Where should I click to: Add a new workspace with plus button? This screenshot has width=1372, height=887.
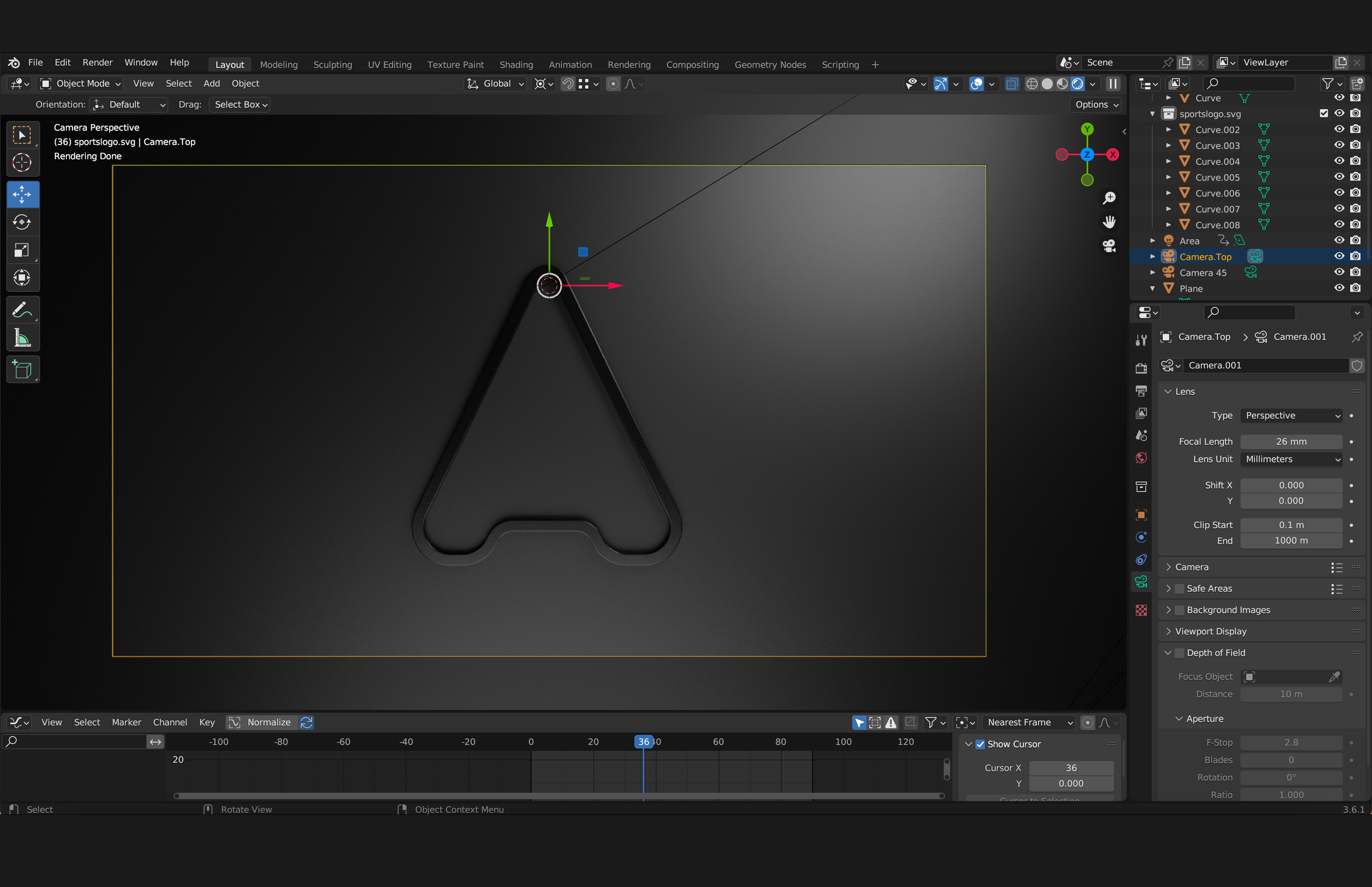point(875,65)
